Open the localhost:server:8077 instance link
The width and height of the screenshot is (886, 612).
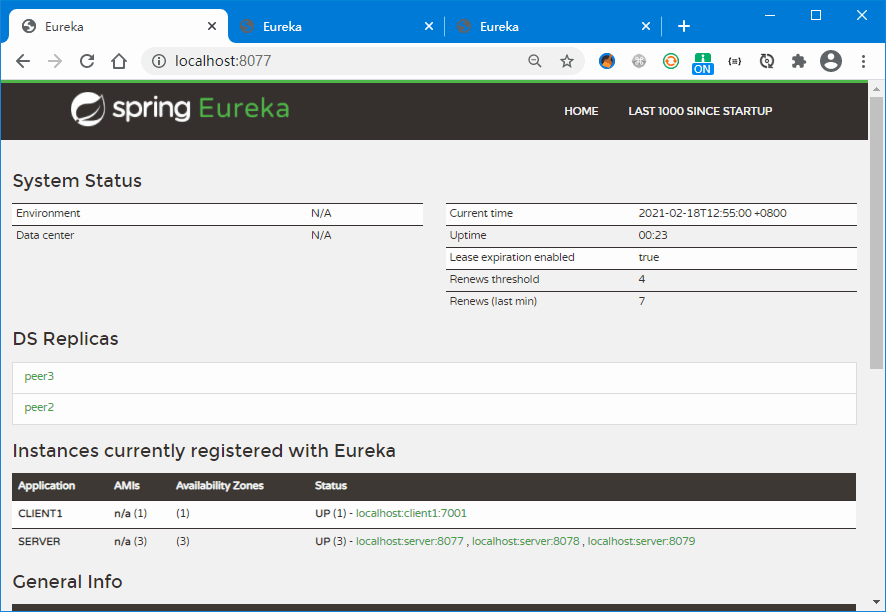(410, 541)
